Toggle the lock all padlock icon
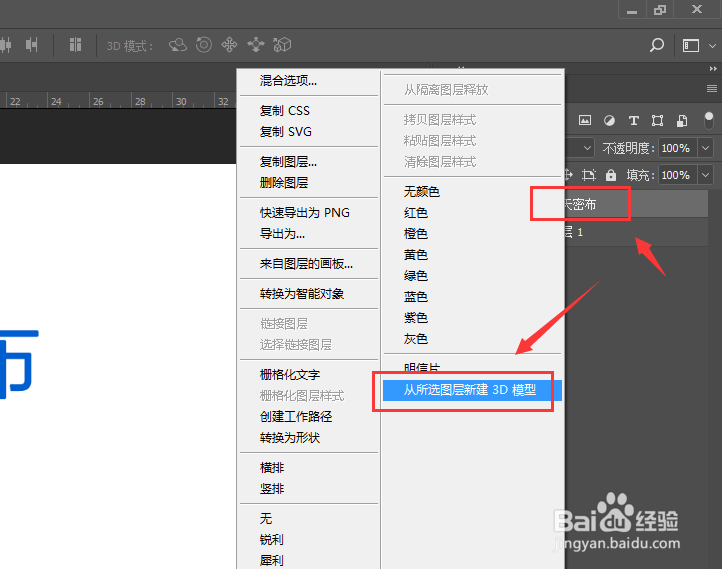This screenshot has height=569, width=722. tap(611, 175)
